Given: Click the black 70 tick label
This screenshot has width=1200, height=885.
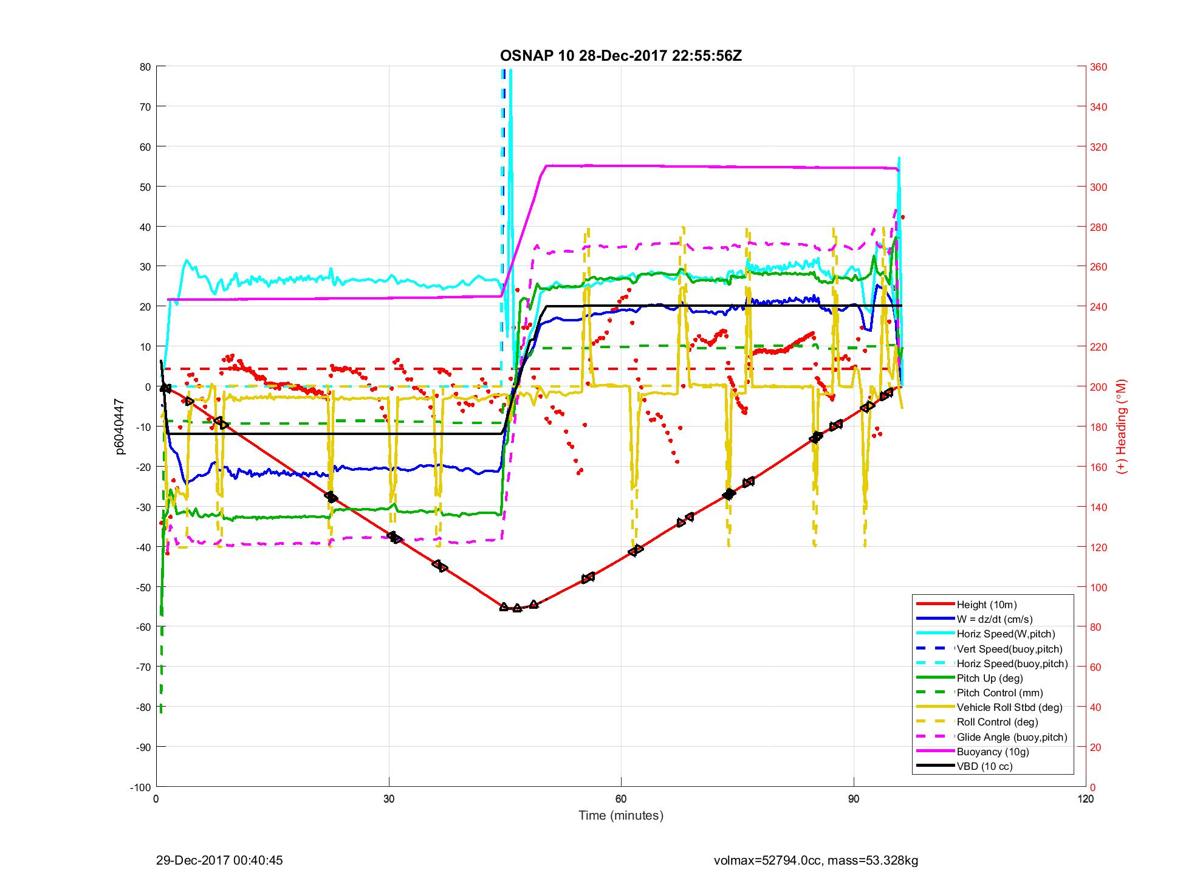Looking at the screenshot, I should (x=144, y=107).
